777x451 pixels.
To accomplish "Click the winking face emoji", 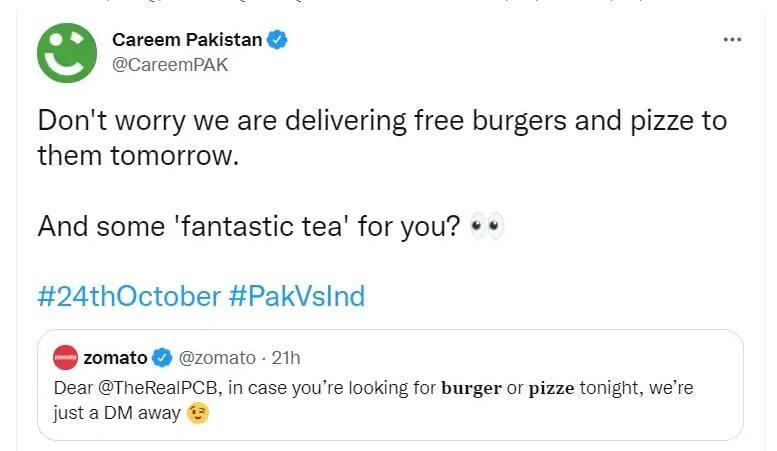I will tap(199, 412).
